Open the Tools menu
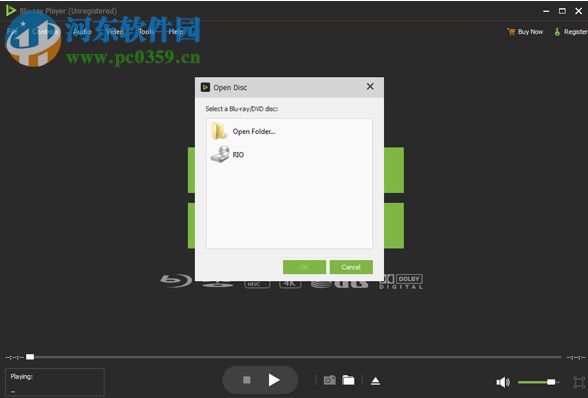The width and height of the screenshot is (588, 398). click(146, 32)
